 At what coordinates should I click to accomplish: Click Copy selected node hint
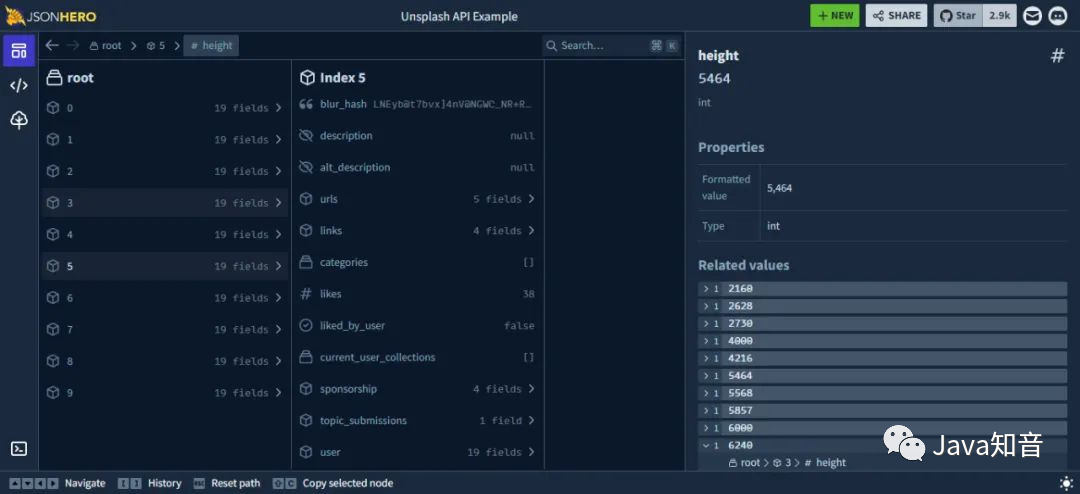coord(333,483)
